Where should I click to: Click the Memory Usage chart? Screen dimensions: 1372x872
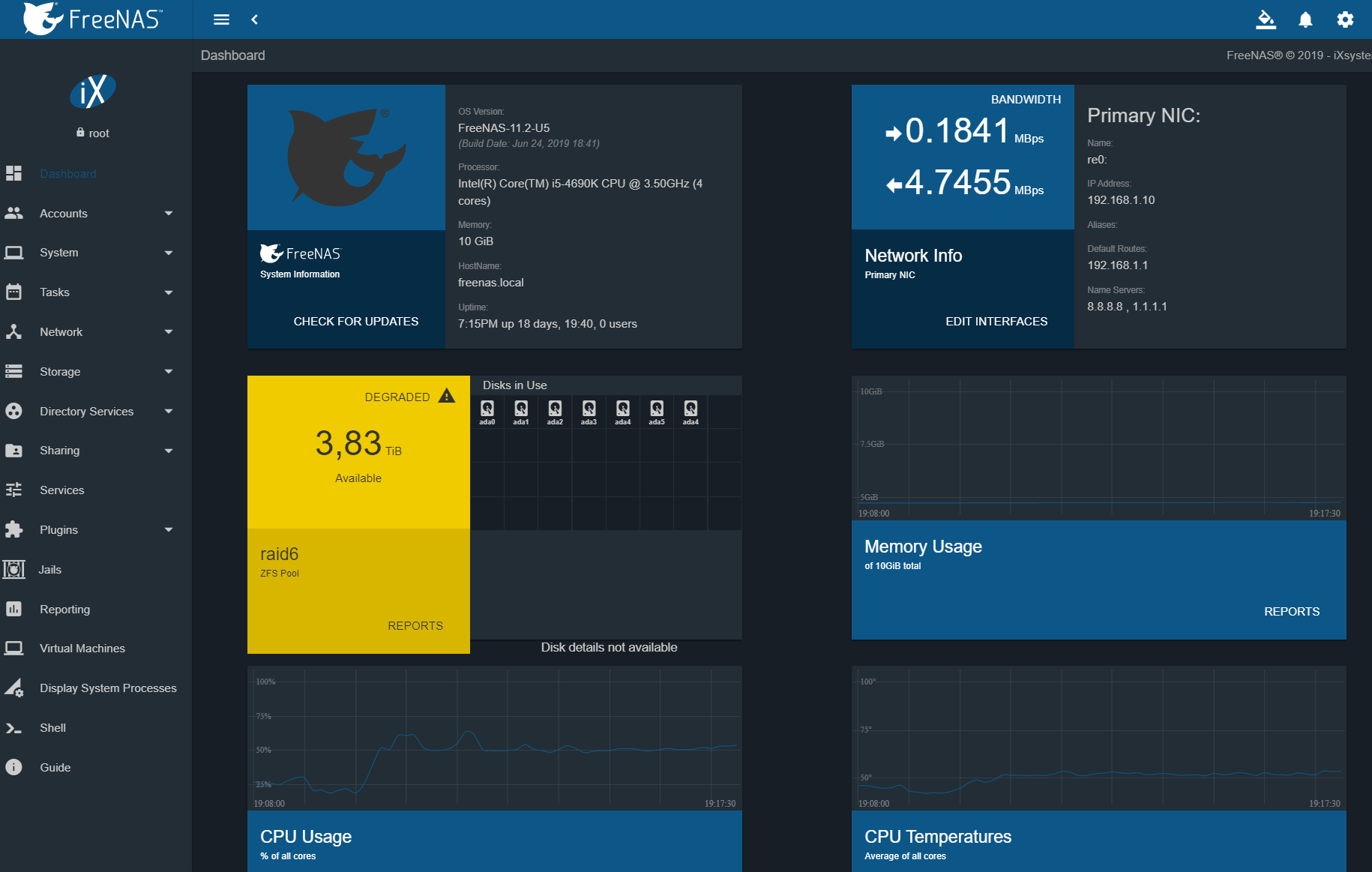1098,448
